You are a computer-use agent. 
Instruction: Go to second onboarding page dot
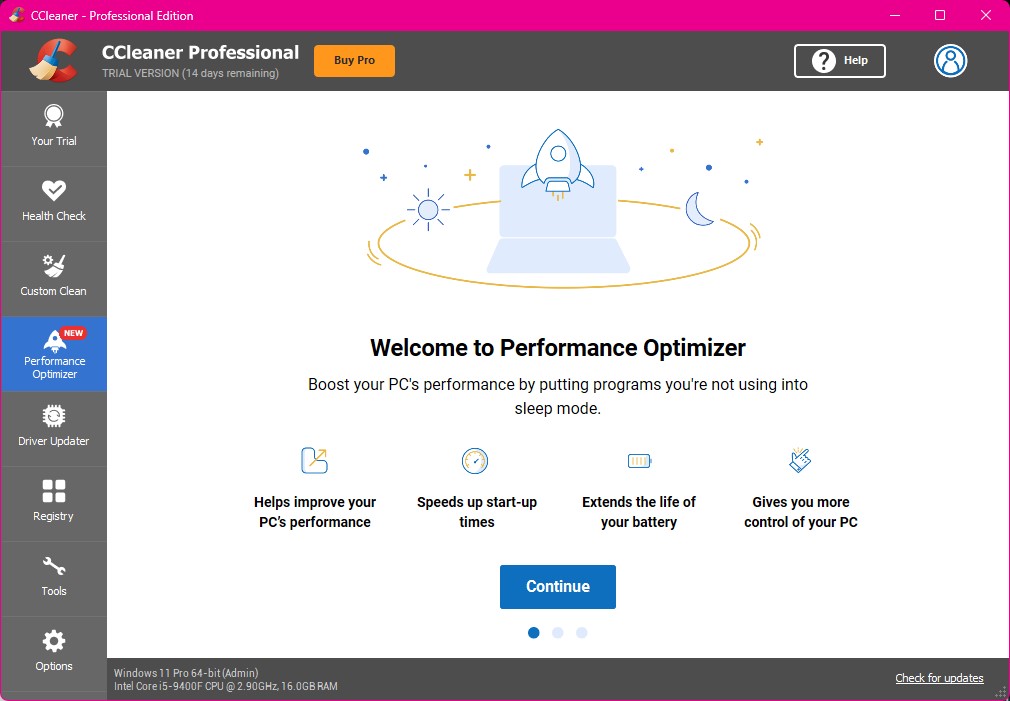[x=558, y=633]
